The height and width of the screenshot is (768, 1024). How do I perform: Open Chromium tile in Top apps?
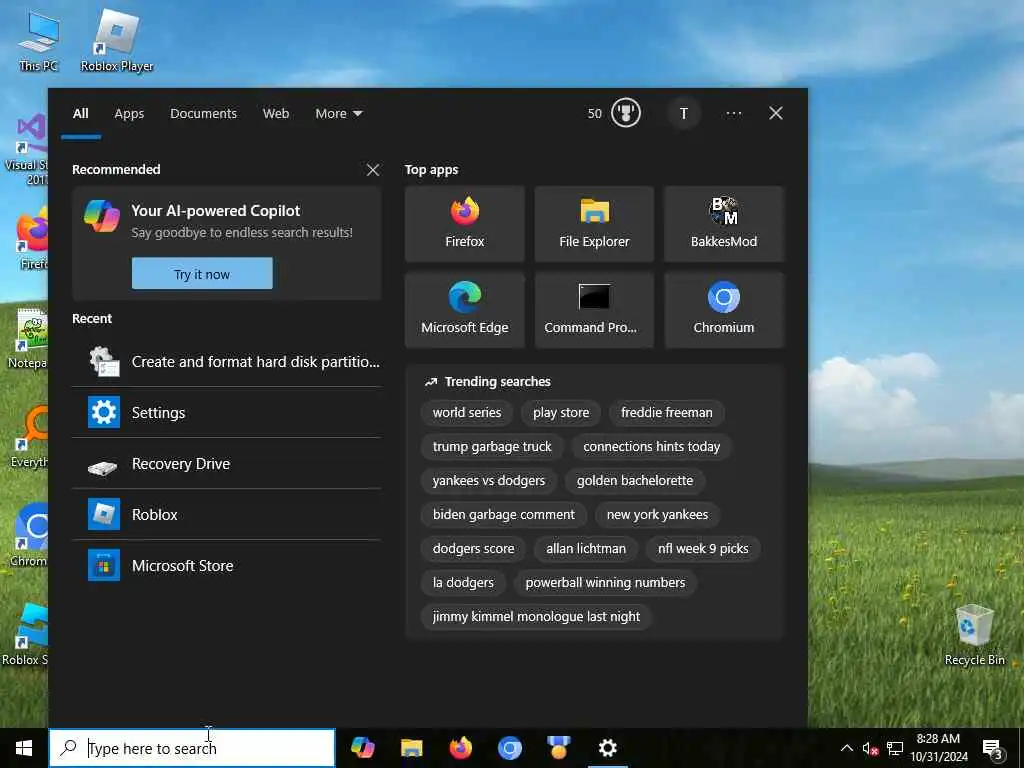pos(724,310)
